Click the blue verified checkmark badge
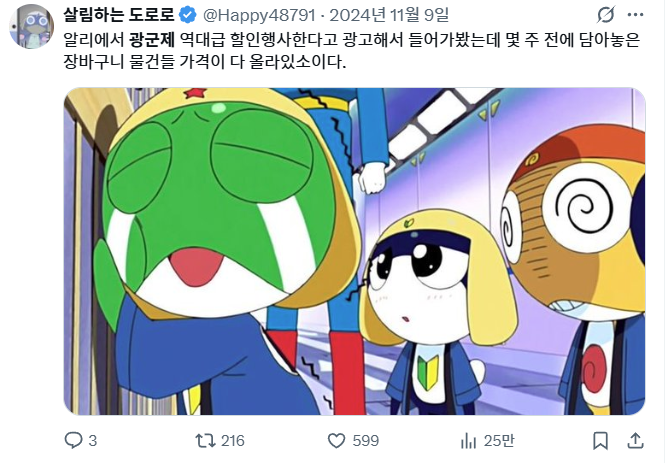668x463 pixels. click(187, 15)
